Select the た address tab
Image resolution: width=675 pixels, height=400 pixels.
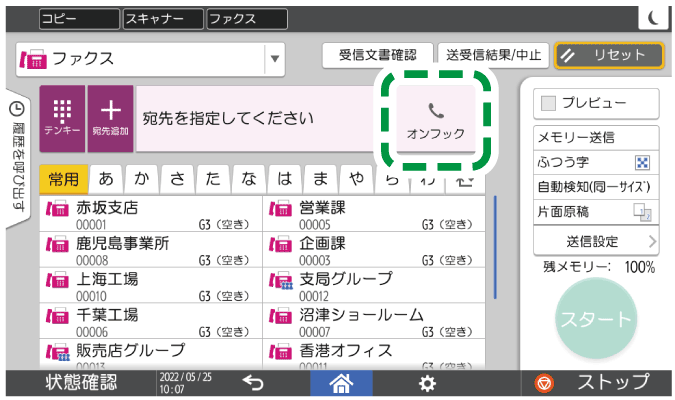pyautogui.click(x=214, y=179)
